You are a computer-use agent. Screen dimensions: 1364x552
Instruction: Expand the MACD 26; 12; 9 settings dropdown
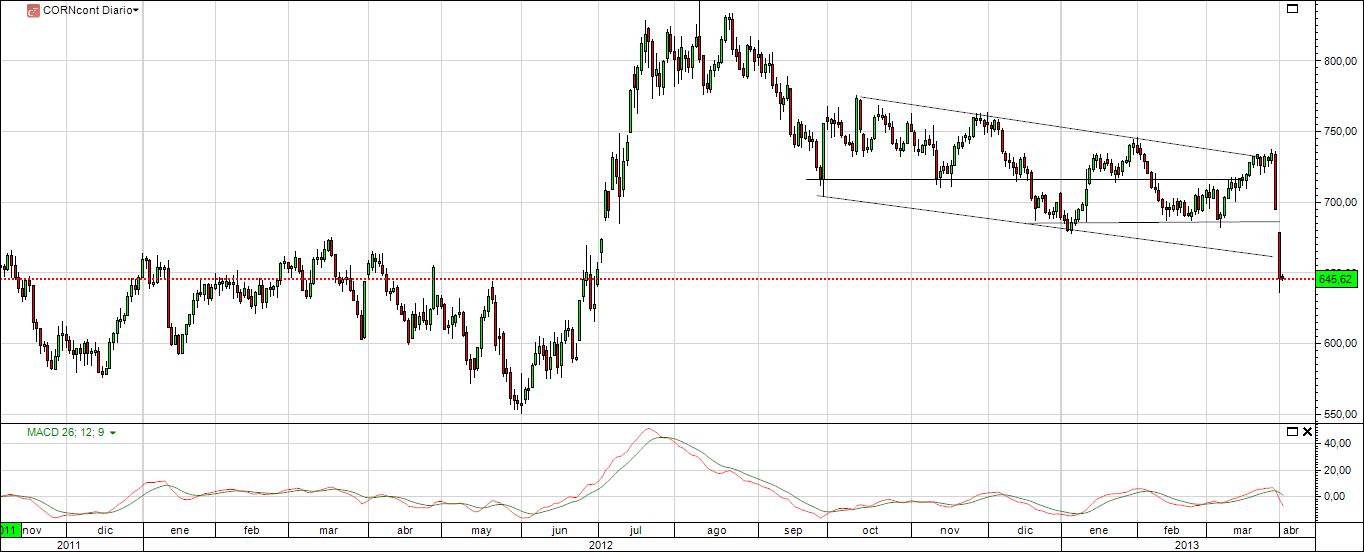(x=112, y=433)
